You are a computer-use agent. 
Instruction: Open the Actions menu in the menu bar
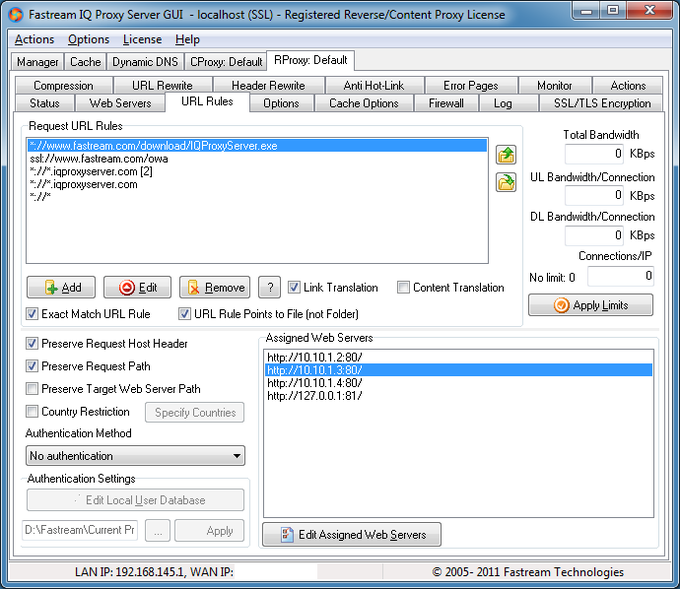34,39
